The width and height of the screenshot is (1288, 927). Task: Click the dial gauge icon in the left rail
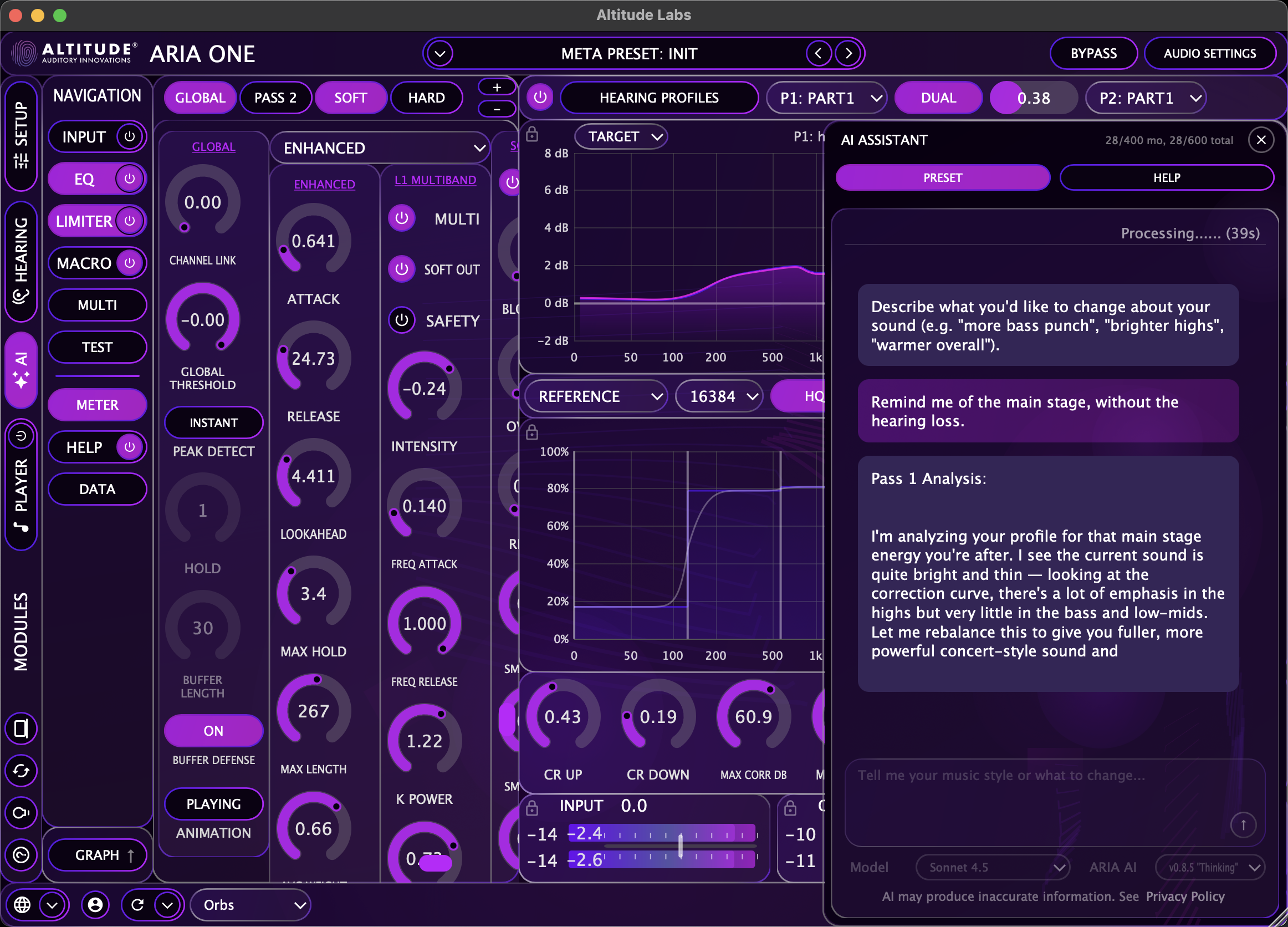click(x=21, y=855)
